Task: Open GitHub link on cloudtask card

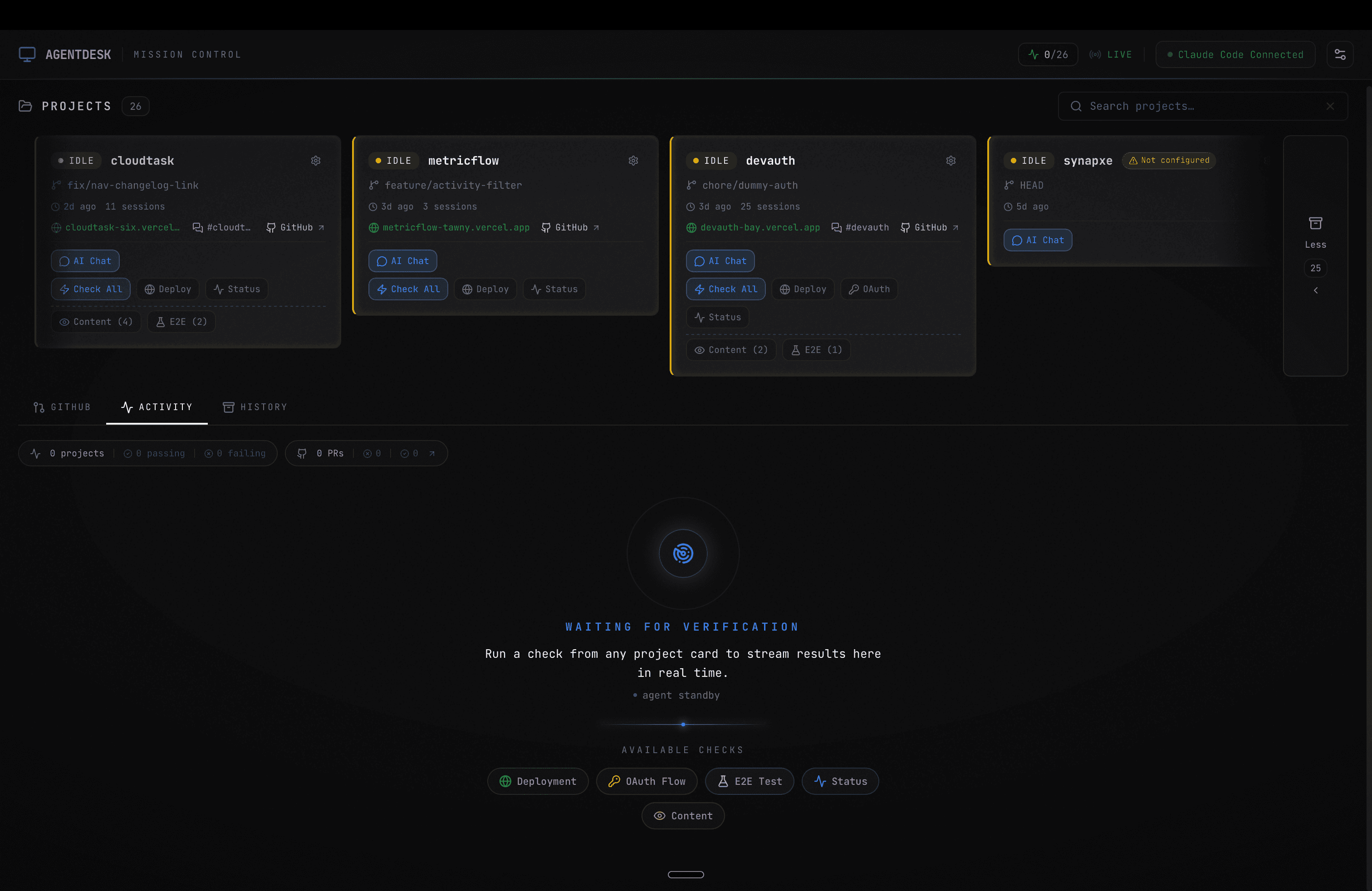Action: coord(296,228)
